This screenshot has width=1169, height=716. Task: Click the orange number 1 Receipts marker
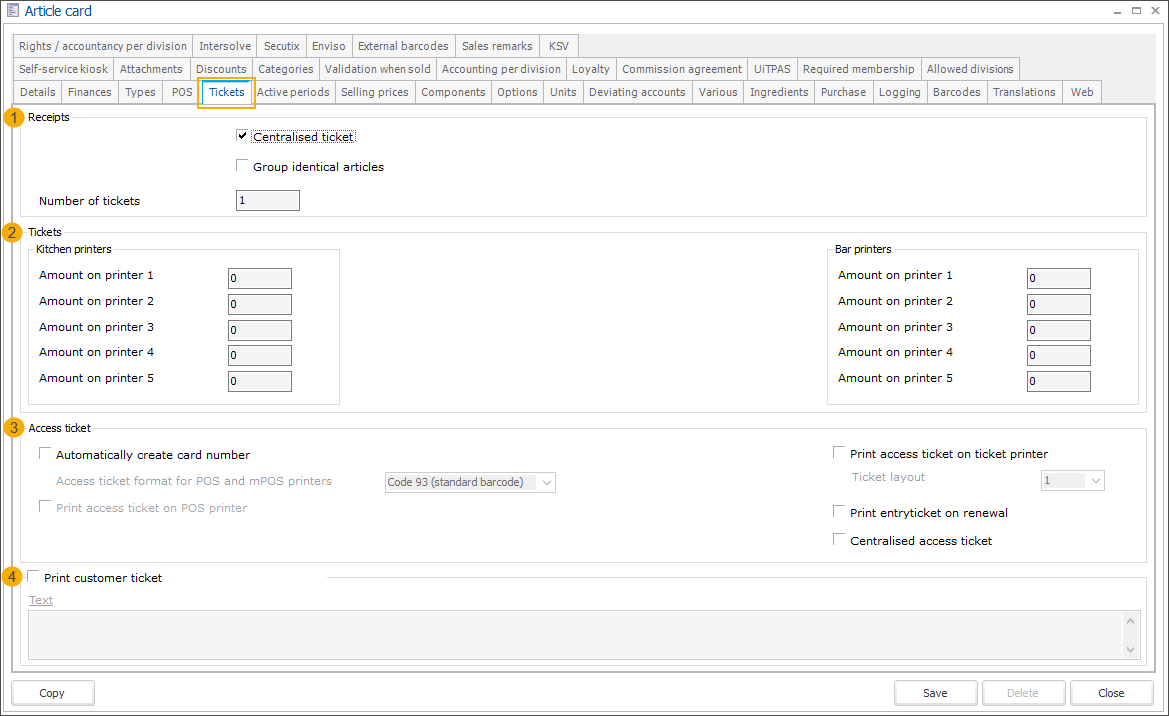tap(14, 118)
